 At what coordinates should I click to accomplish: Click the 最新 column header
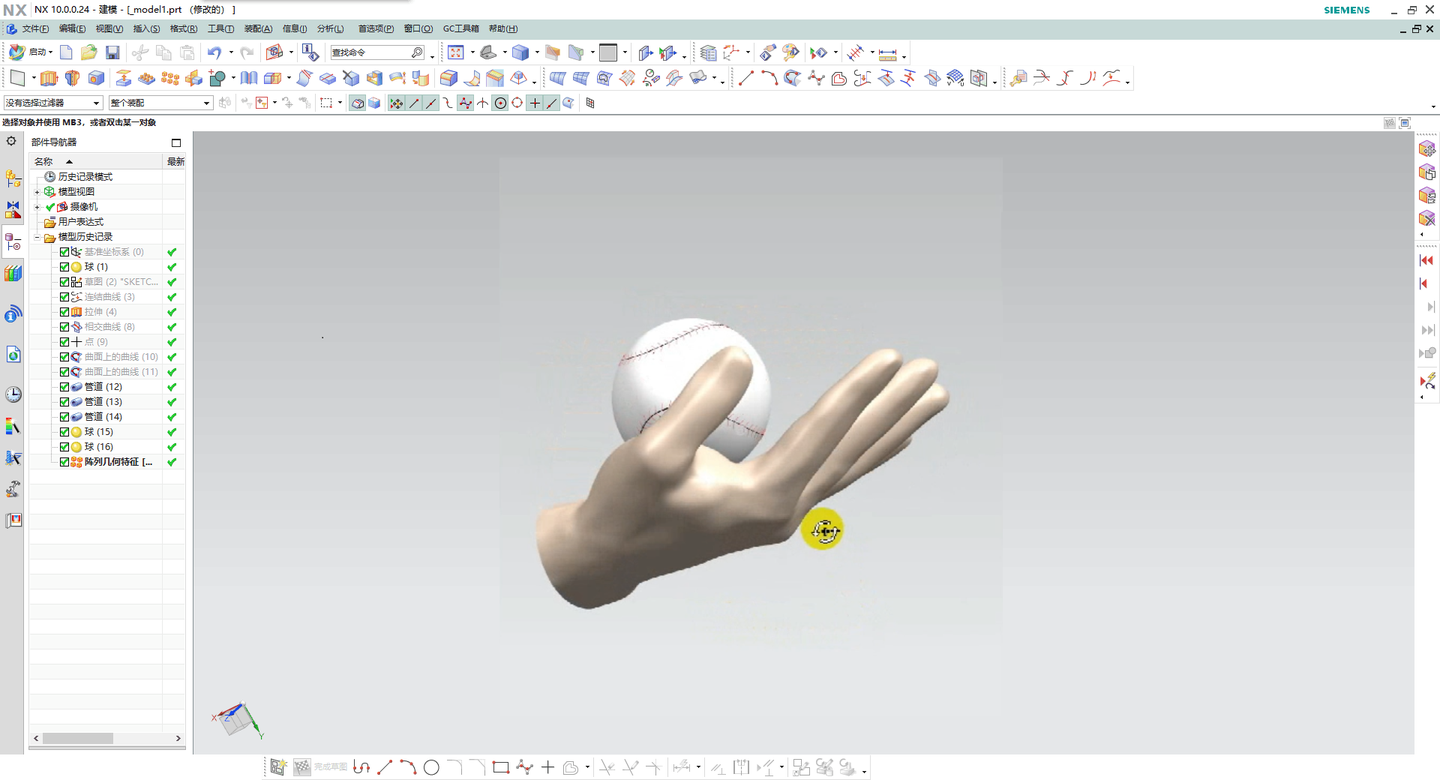(x=175, y=161)
